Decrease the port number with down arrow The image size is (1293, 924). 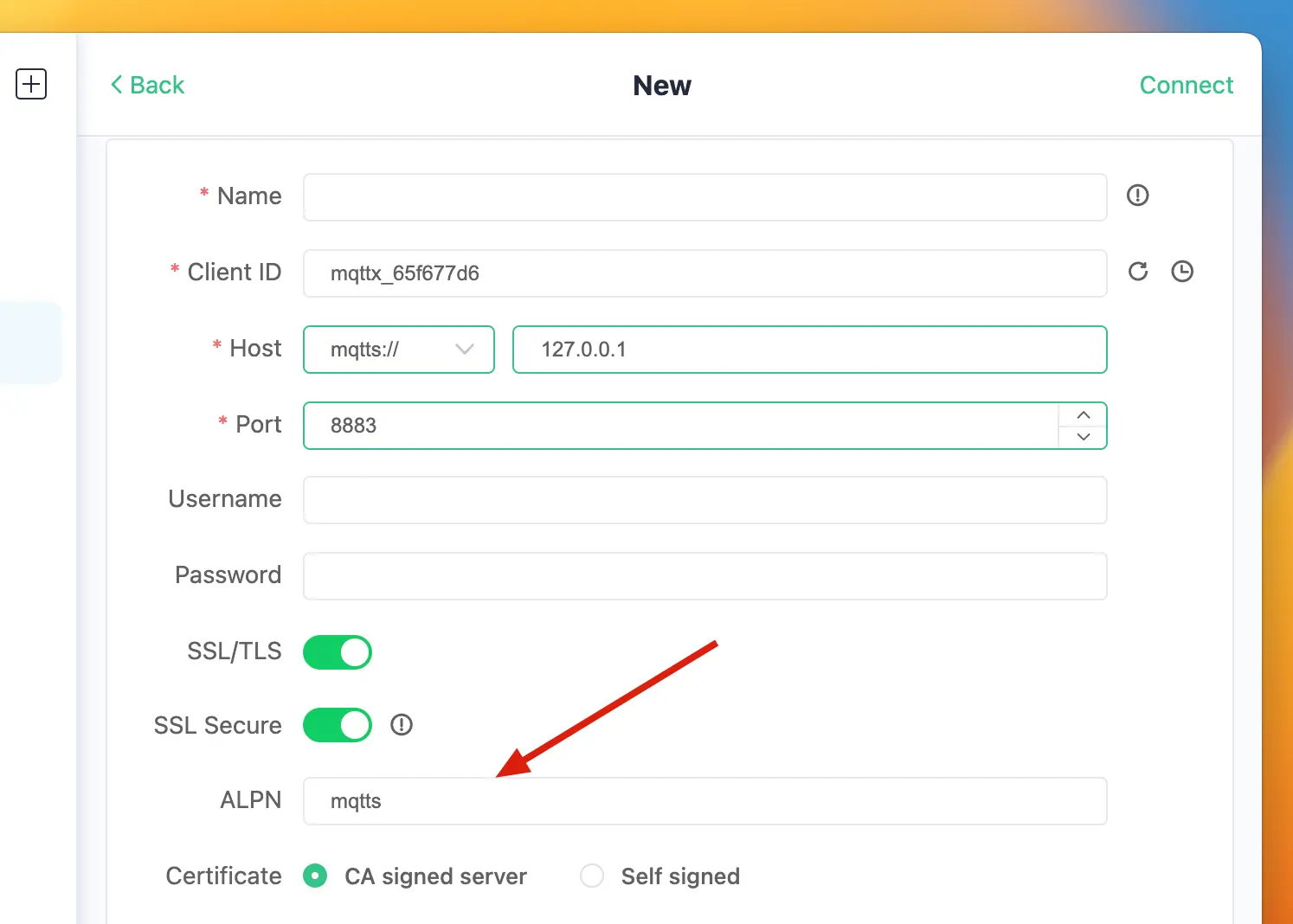click(x=1083, y=437)
